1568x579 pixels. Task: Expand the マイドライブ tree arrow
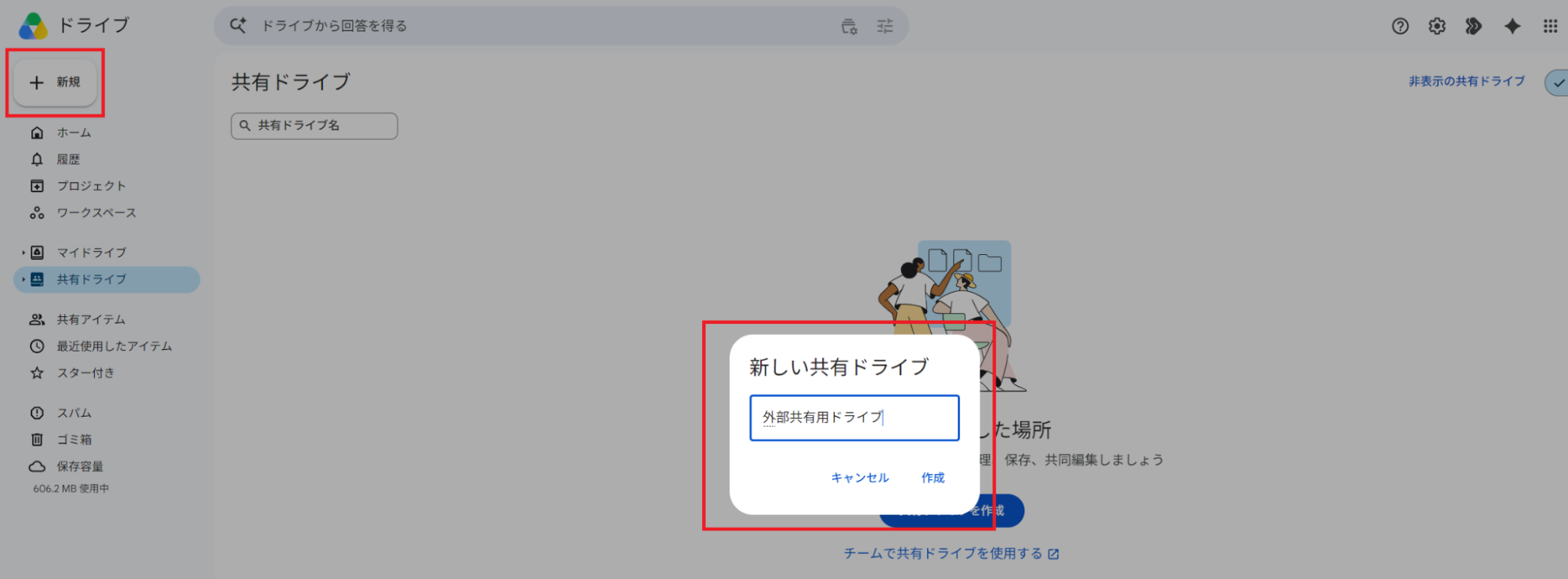pyautogui.click(x=24, y=253)
